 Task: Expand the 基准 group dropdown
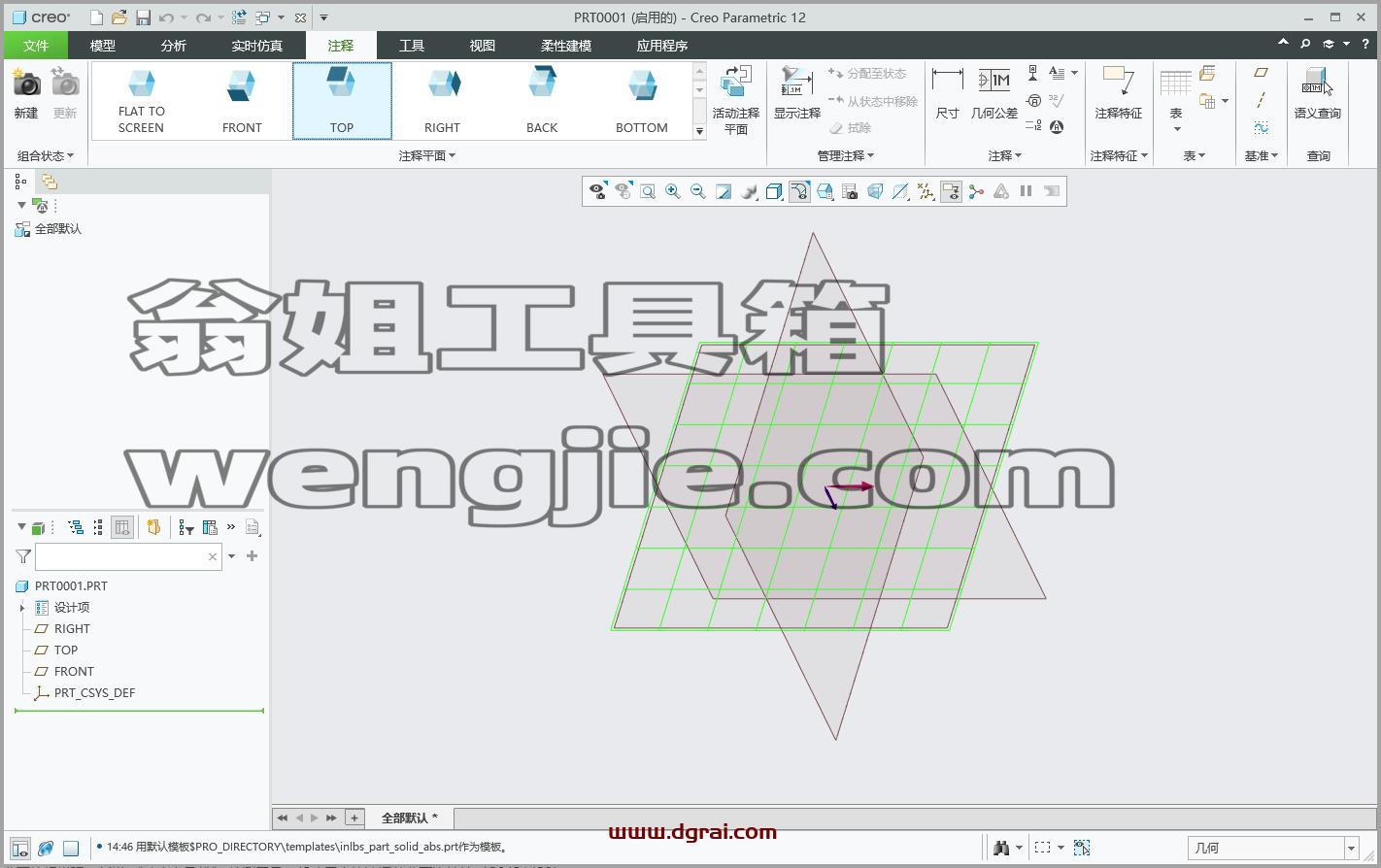pyautogui.click(x=1262, y=155)
